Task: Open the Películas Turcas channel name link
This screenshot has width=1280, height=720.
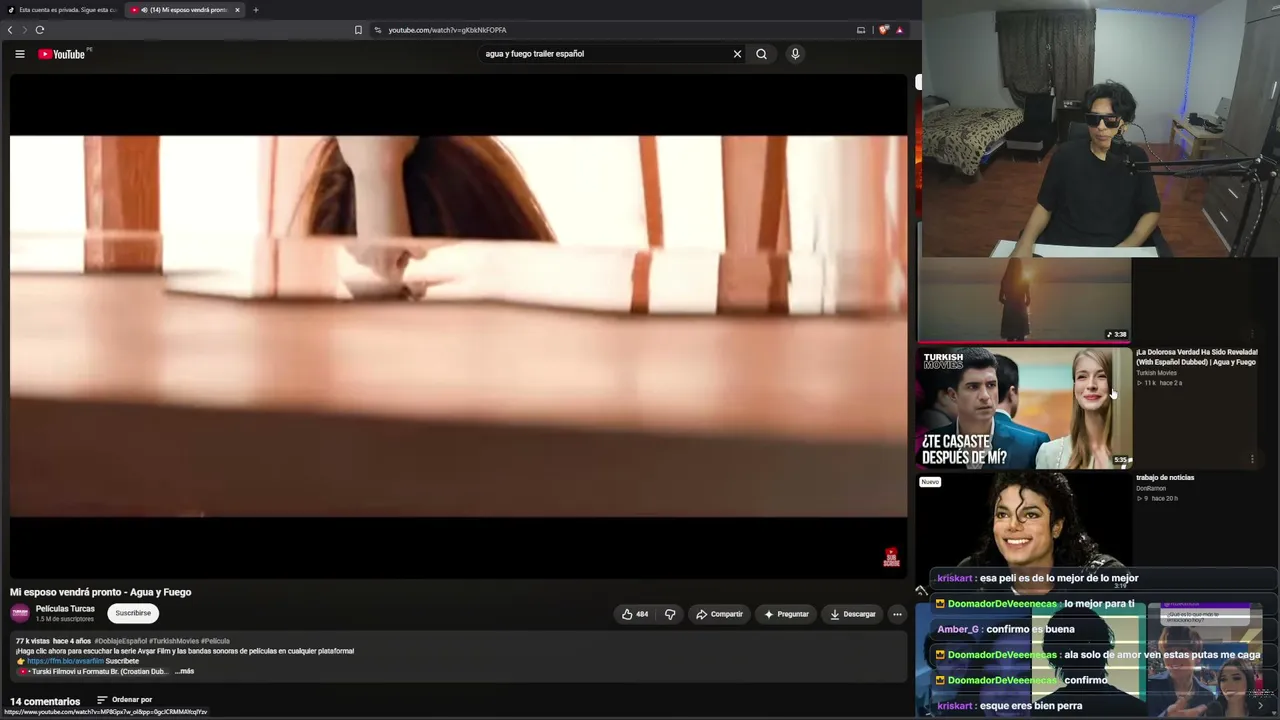Action: (x=65, y=609)
